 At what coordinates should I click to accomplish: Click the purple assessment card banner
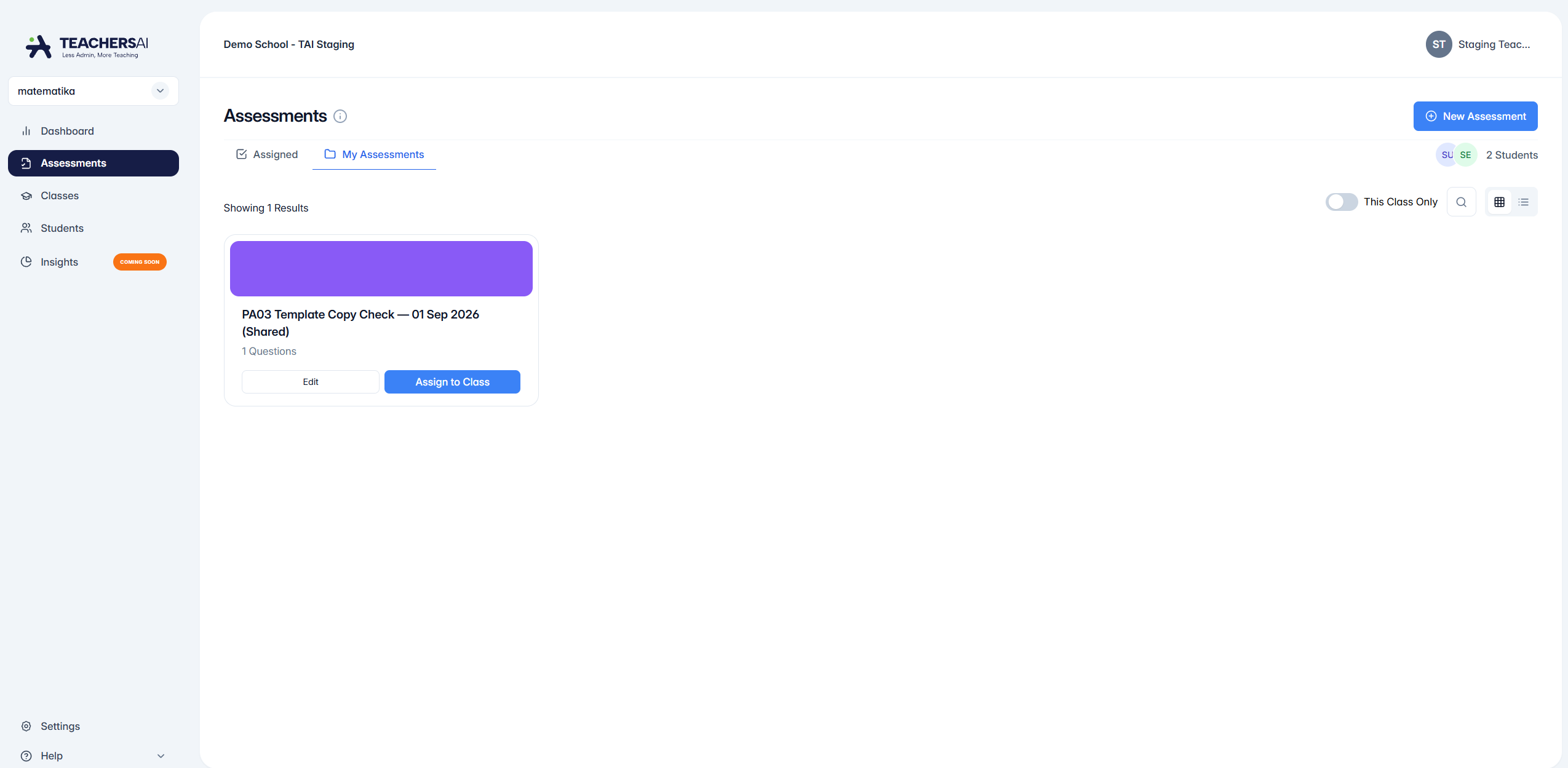(381, 269)
